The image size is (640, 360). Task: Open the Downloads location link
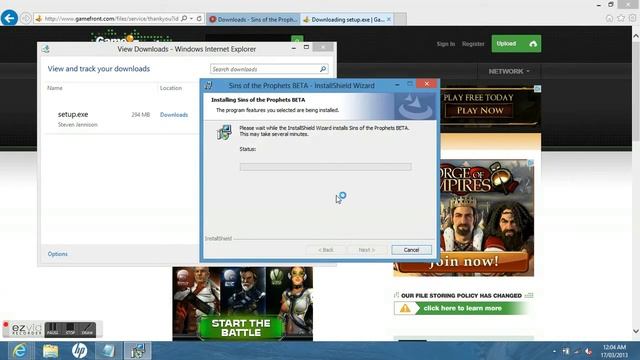[x=174, y=115]
